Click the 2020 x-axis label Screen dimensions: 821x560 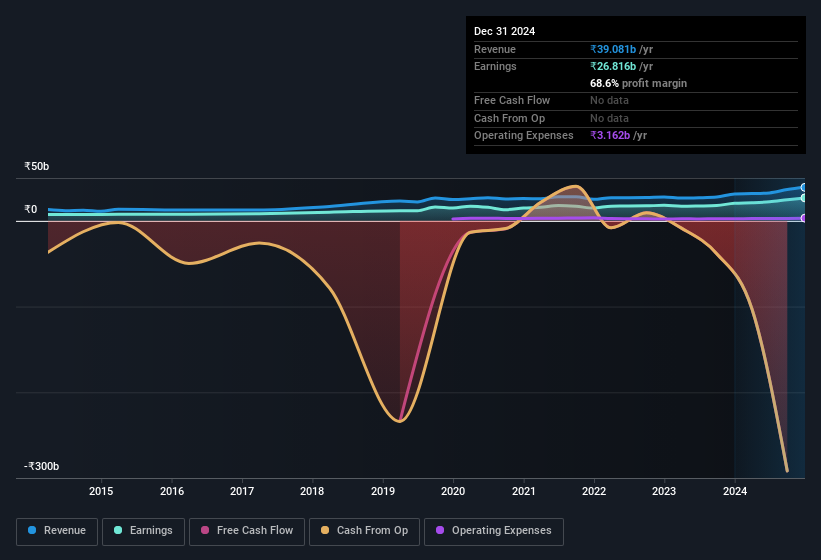tap(453, 491)
